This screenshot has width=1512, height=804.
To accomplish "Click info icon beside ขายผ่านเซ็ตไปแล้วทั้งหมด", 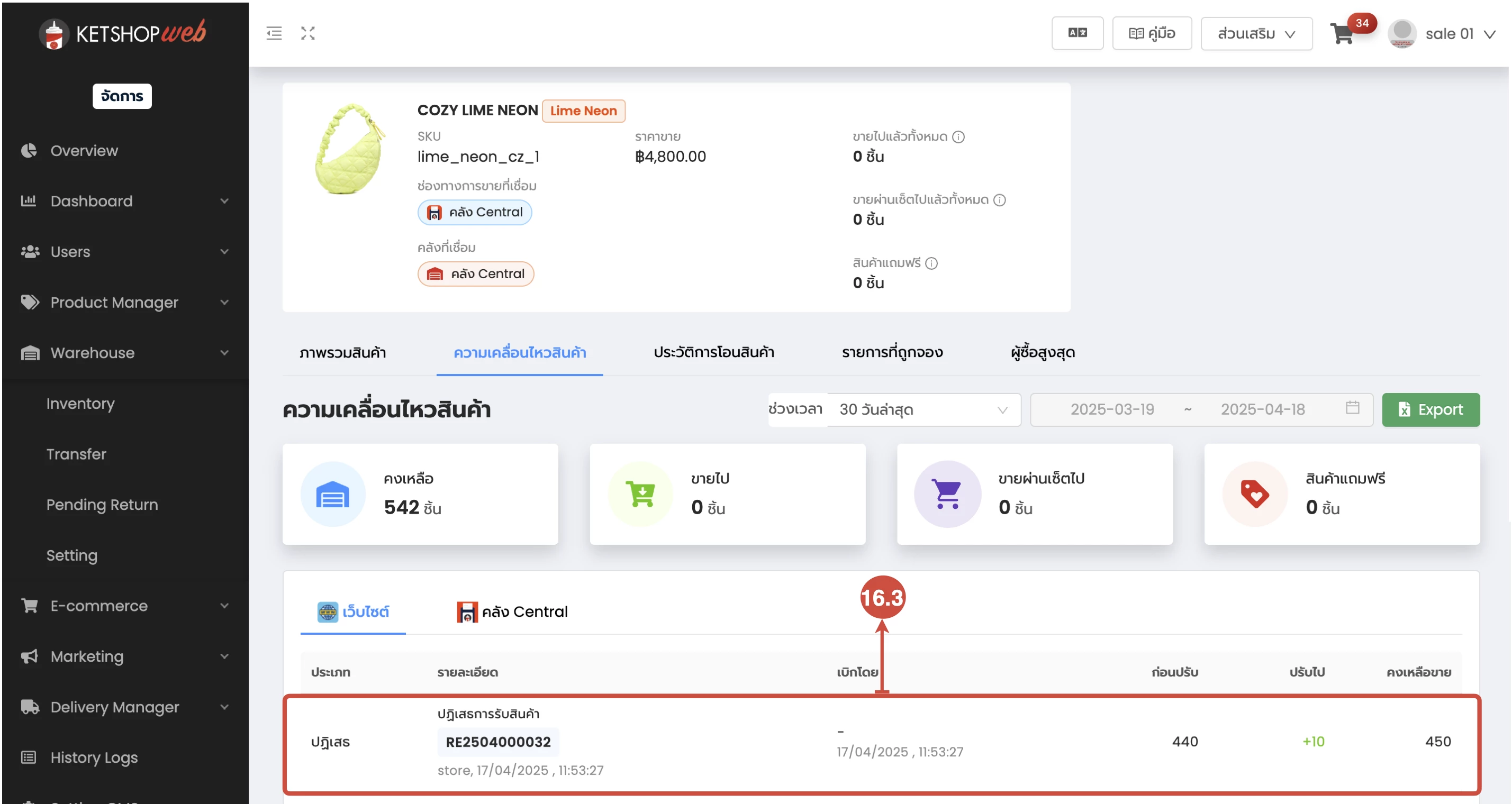I will (x=1000, y=200).
